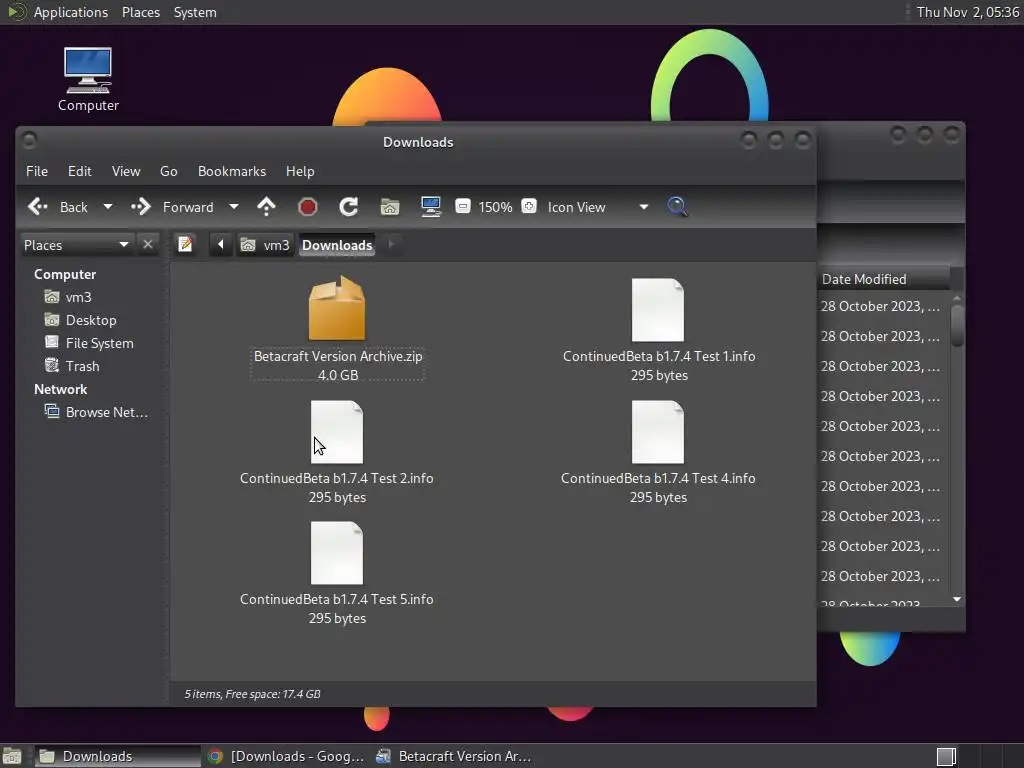The width and height of the screenshot is (1024, 768).
Task: Click the first 28 October 2023 row in back window
Action: 882,306
